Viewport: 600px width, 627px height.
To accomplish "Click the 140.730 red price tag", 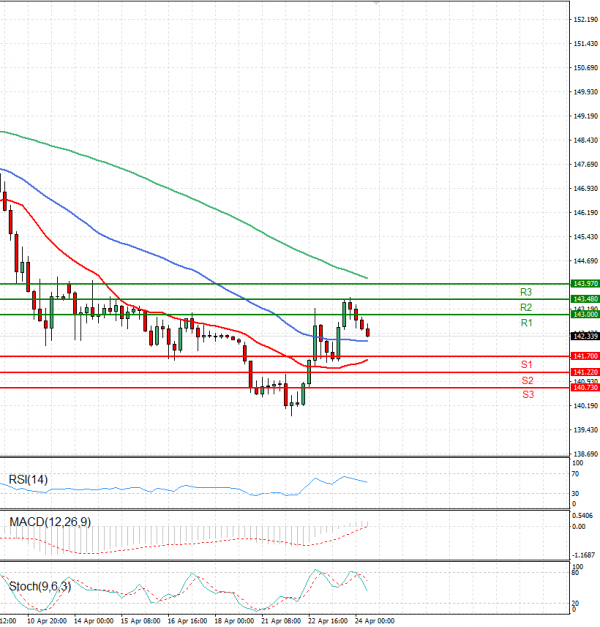I will (584, 388).
